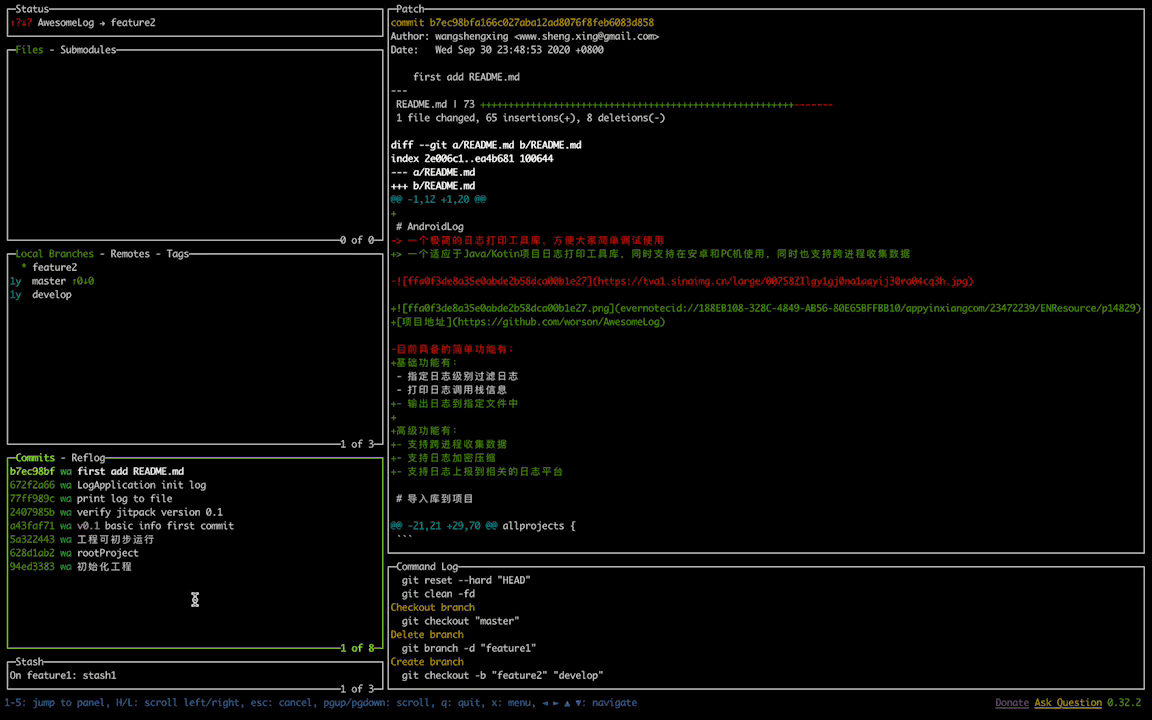This screenshot has height=720, width=1152.
Task: Click the added github.com/worson/AwesomeLog line
Action: (528, 322)
